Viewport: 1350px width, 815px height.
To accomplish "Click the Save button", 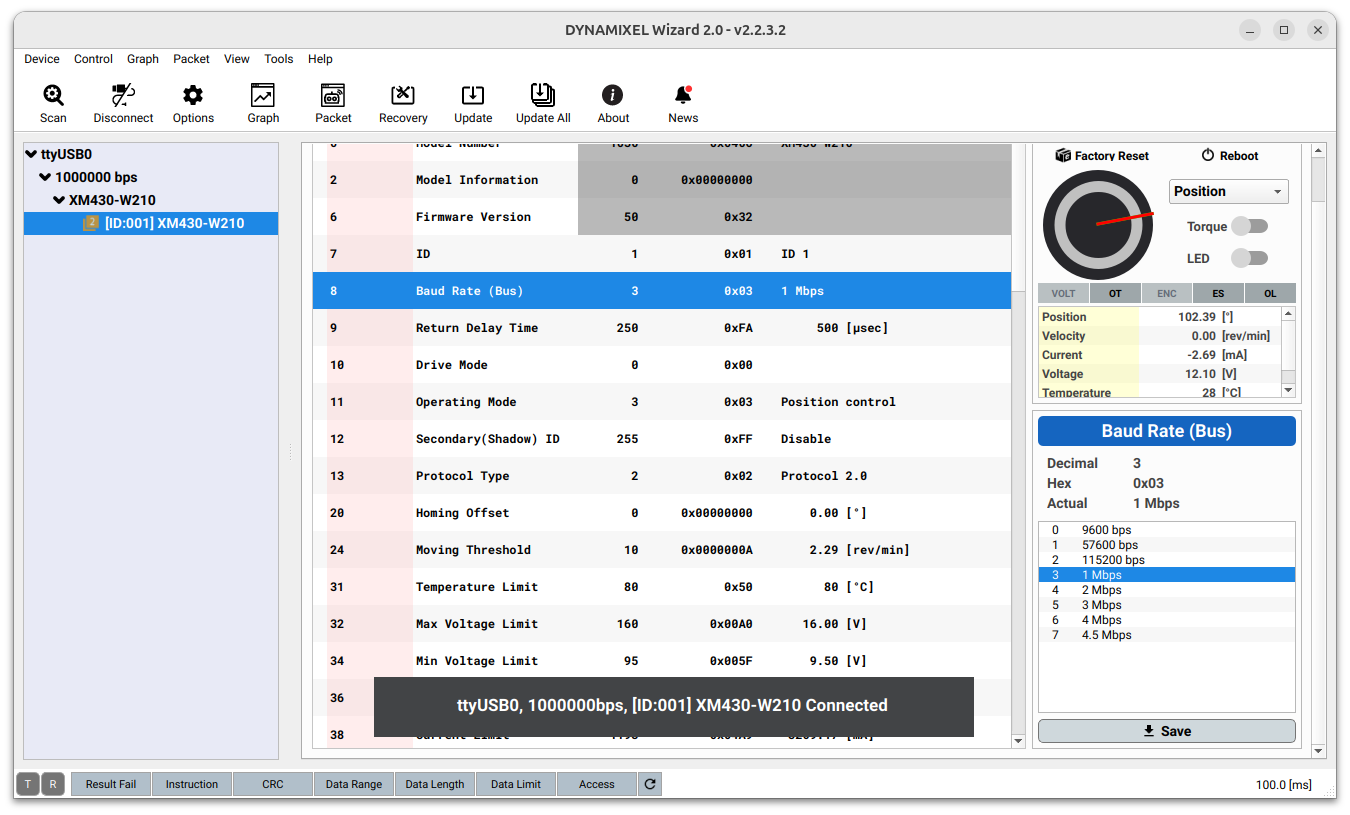I will [1166, 731].
